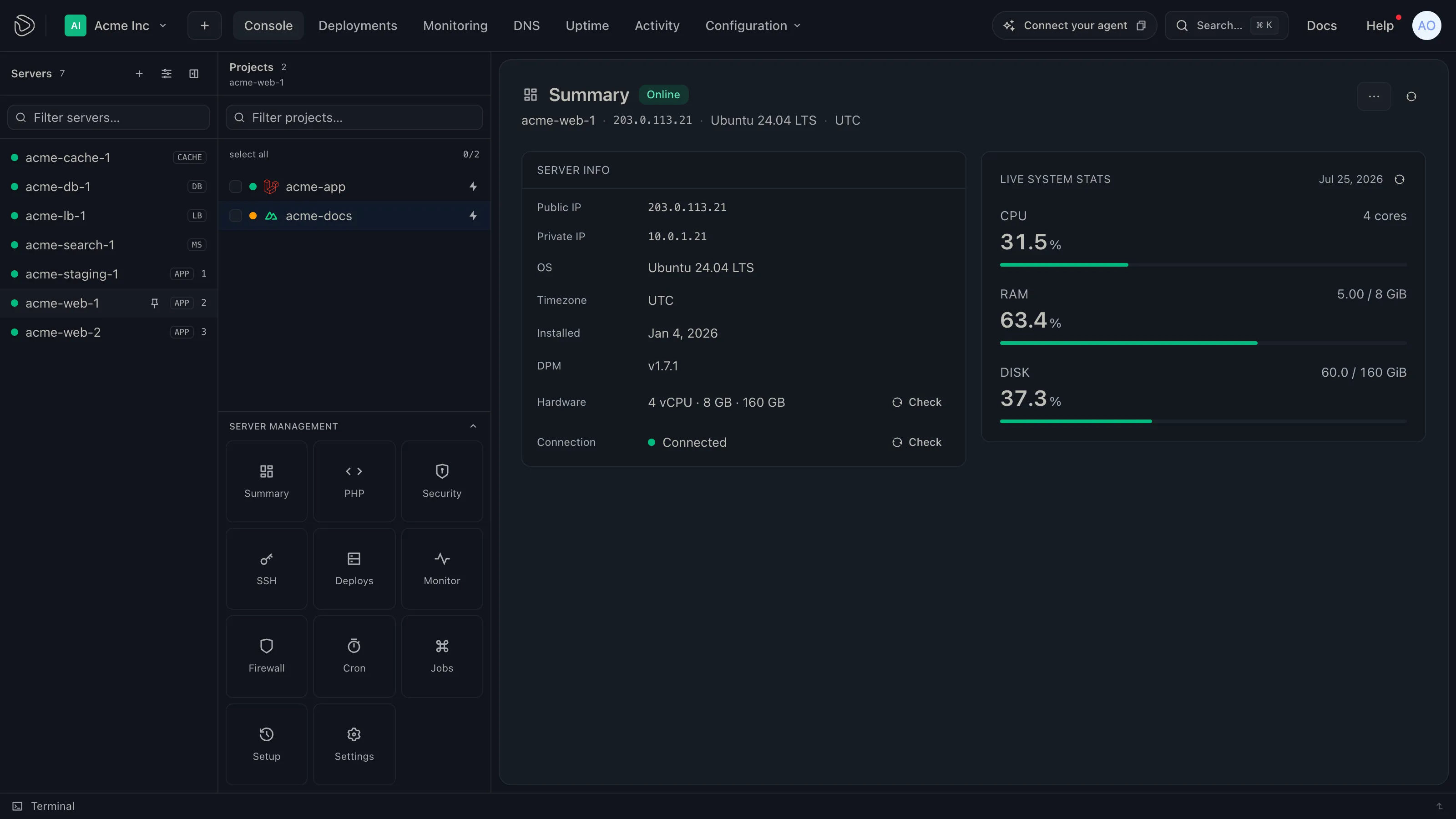The height and width of the screenshot is (819, 1456).
Task: Select server acme-search-1
Action: tap(109, 245)
